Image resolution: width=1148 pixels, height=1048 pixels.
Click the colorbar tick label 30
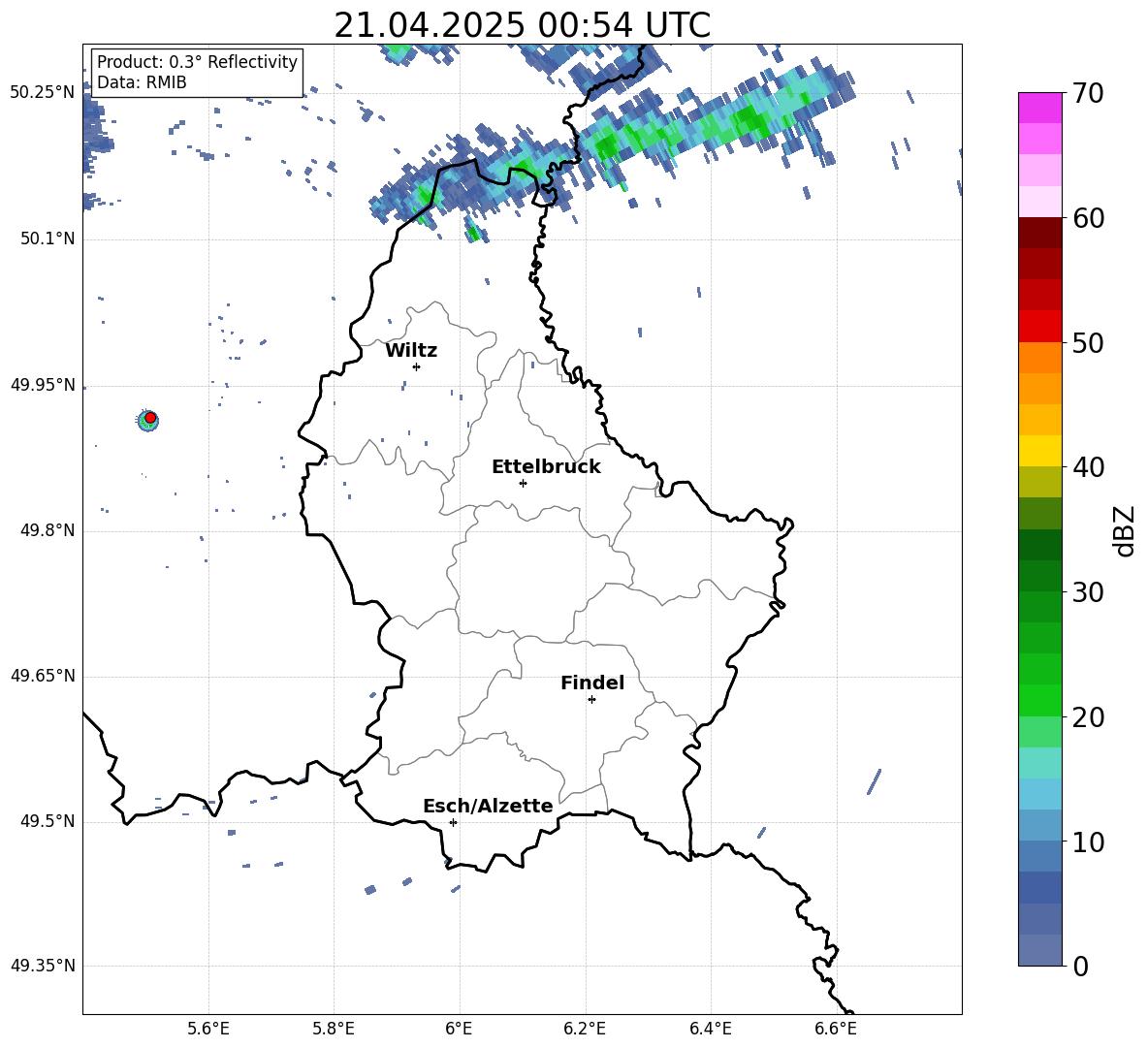pyautogui.click(x=1088, y=592)
